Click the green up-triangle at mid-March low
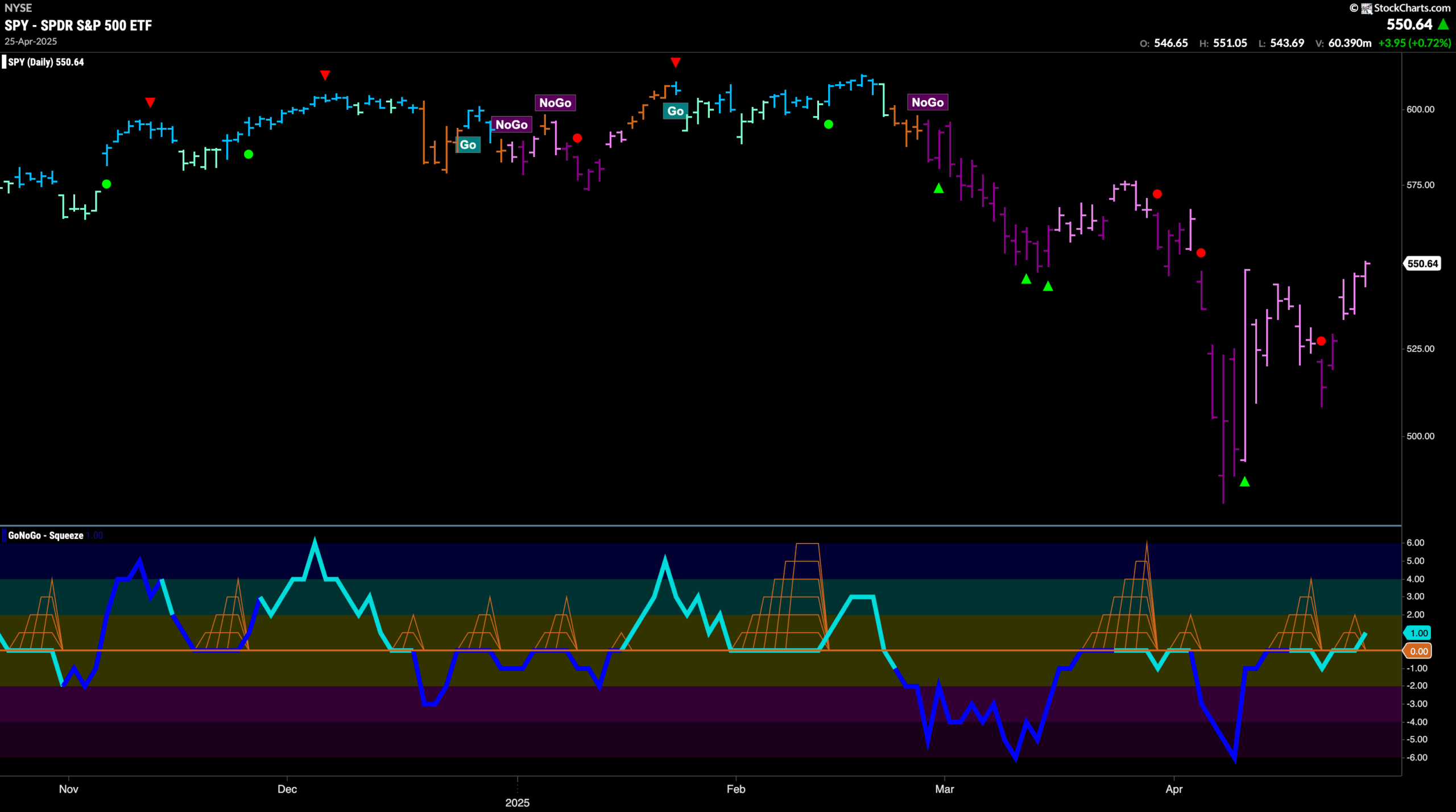This screenshot has width=1456, height=812. point(1026,279)
